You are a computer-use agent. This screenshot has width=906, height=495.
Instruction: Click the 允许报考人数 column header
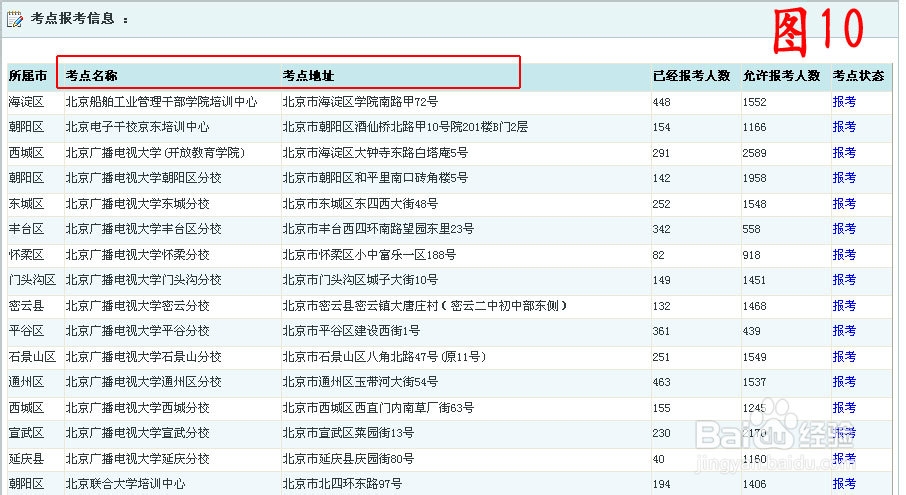coord(782,76)
